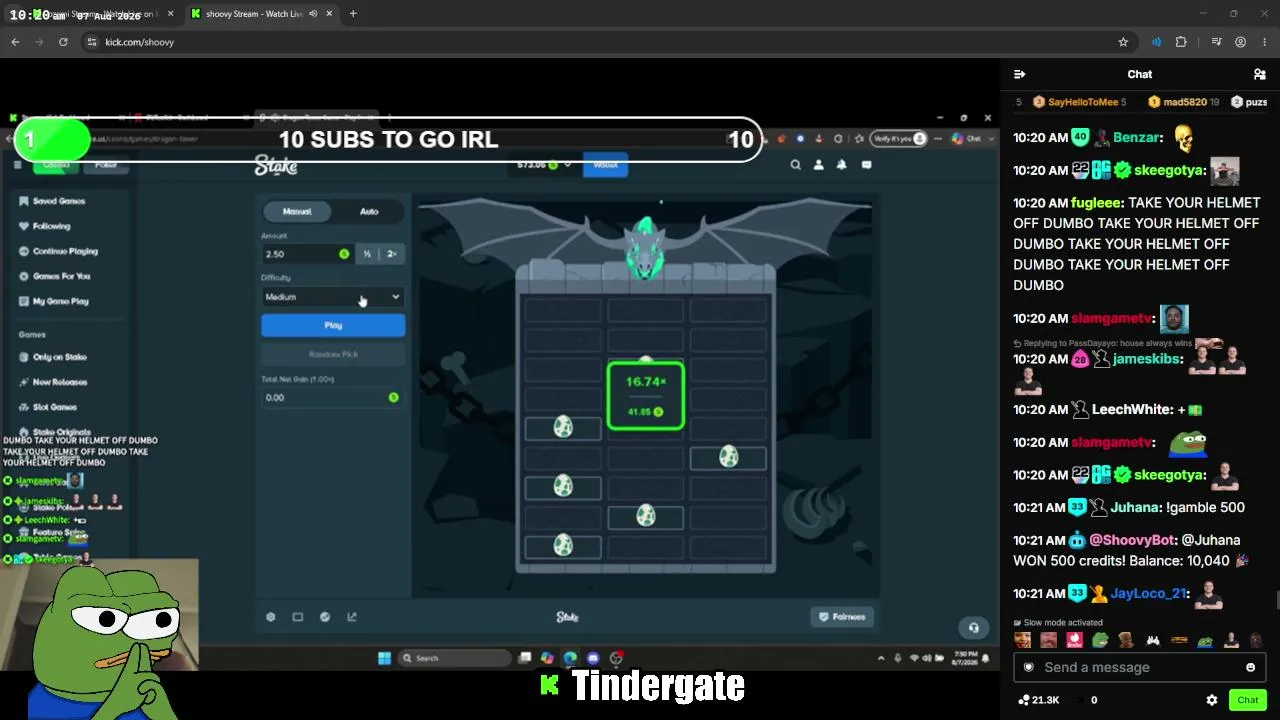
Task: Collapse the Kick chat panel
Action: pos(1019,74)
